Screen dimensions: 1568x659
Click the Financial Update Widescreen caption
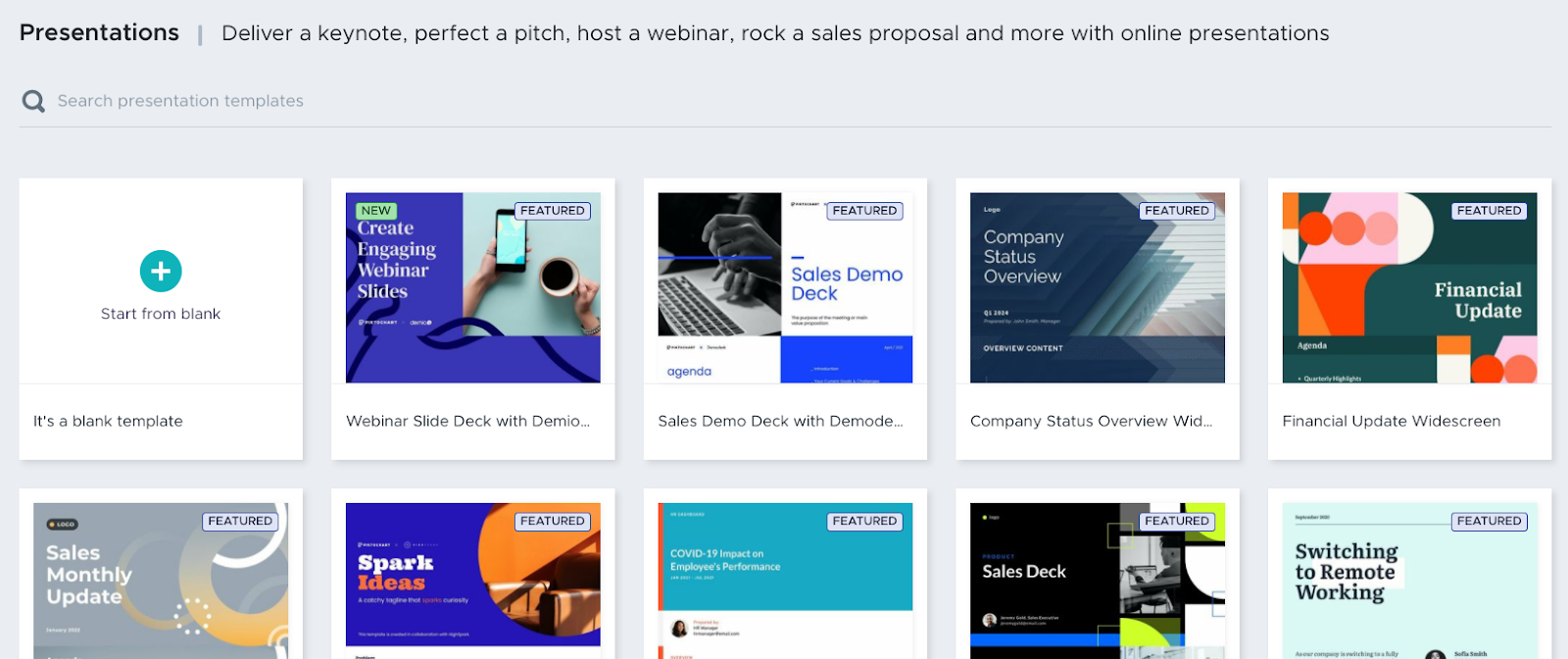coord(1392,421)
